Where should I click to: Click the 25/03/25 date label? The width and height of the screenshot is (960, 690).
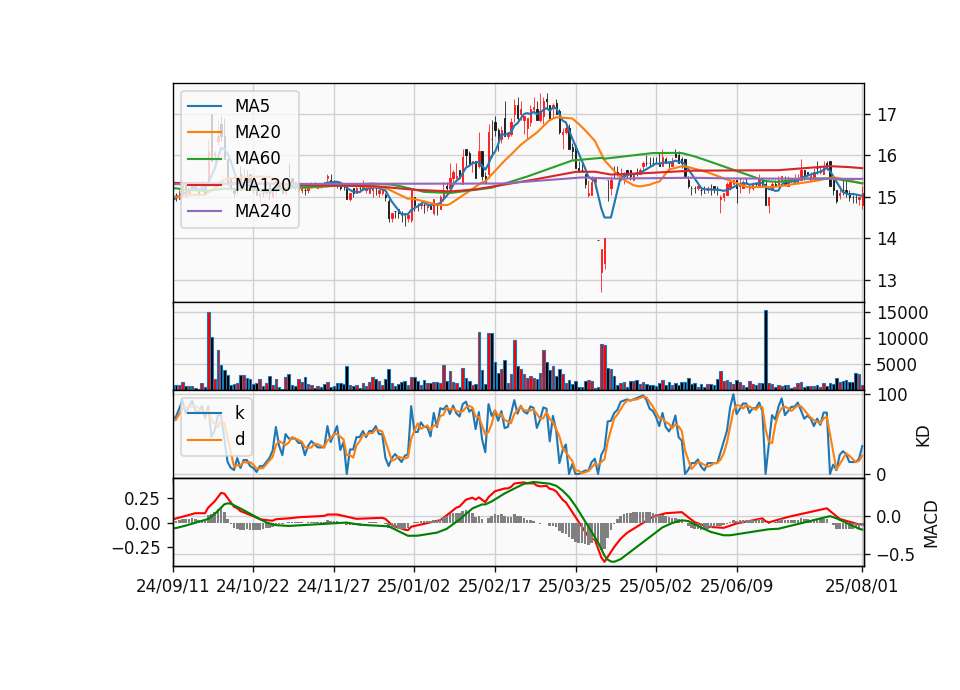575,586
